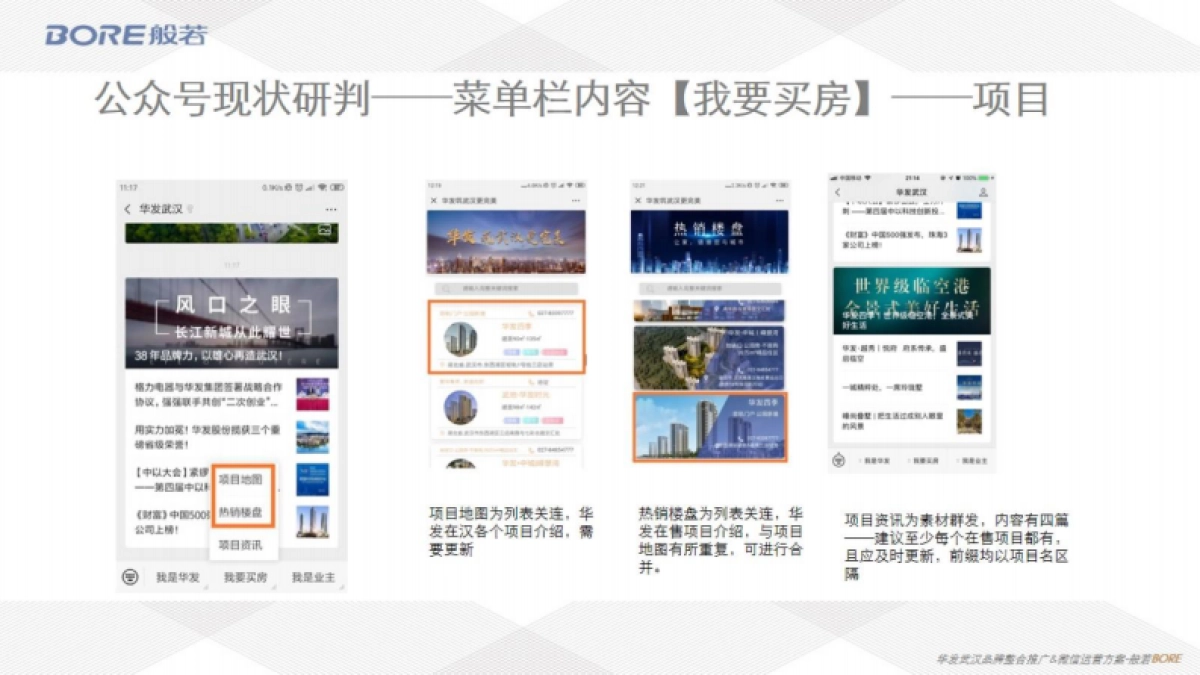Close the 华发筑武汉更美 page via X icon
This screenshot has height=675, width=1200.
point(432,198)
